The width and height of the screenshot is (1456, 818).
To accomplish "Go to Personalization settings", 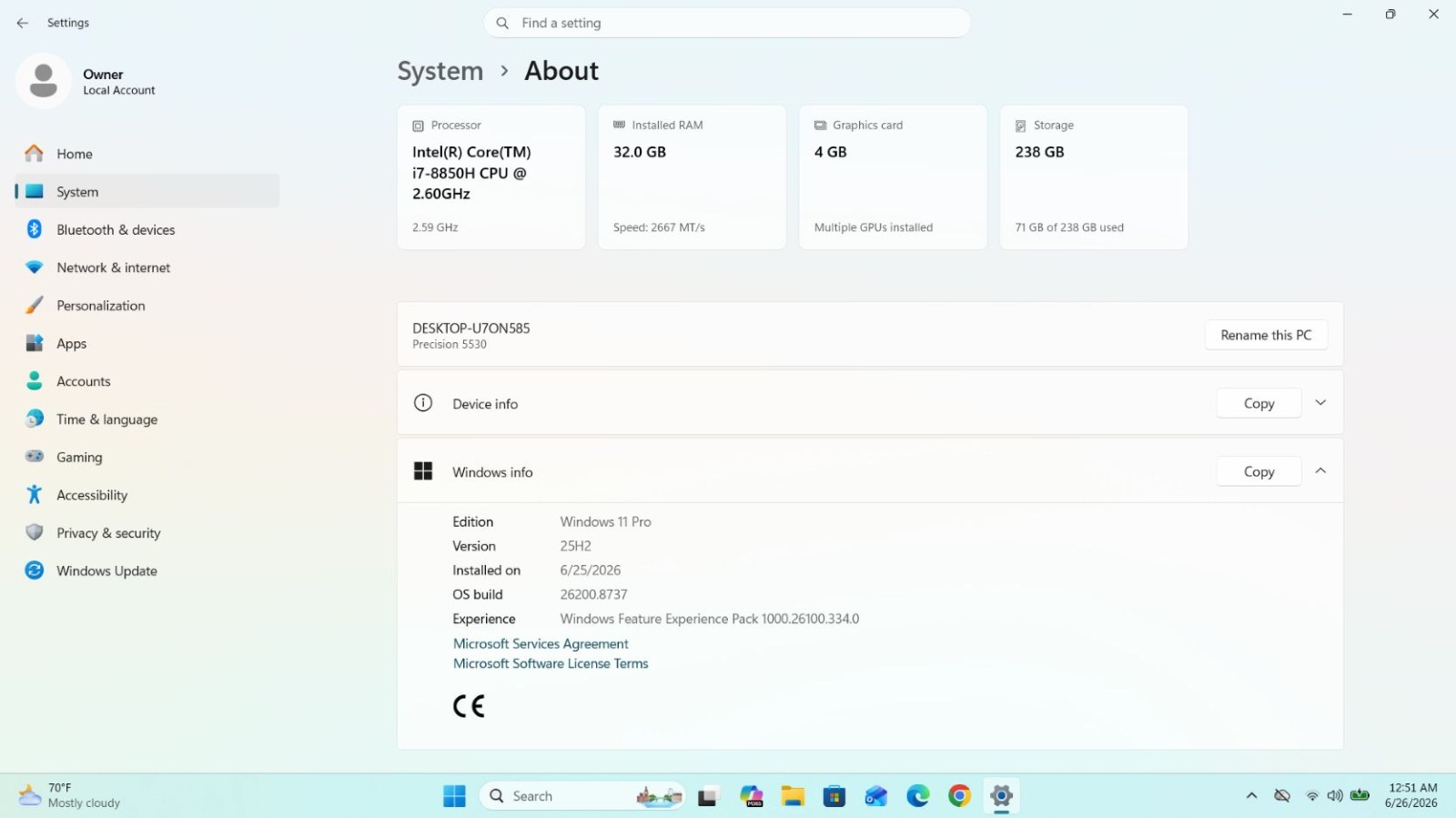I will click(147, 306).
